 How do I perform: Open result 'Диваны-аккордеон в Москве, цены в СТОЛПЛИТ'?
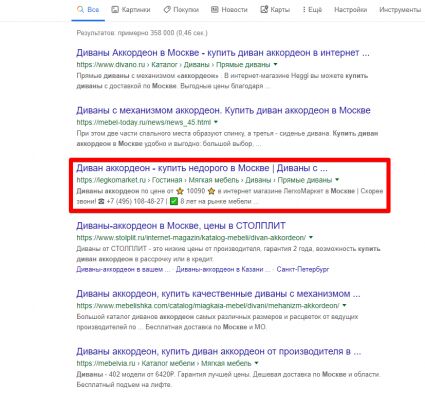(x=181, y=226)
